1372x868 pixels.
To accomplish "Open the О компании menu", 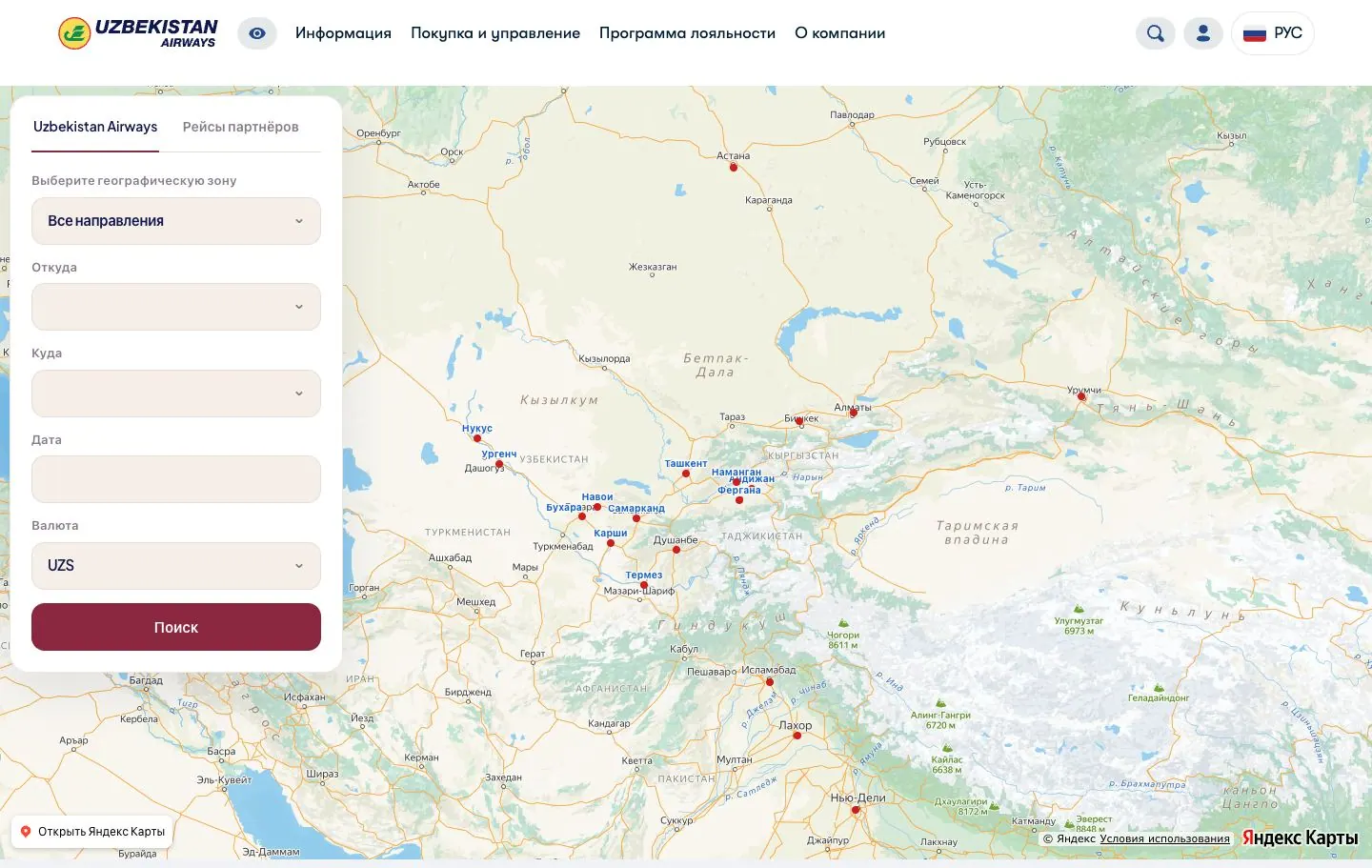I will pyautogui.click(x=839, y=33).
